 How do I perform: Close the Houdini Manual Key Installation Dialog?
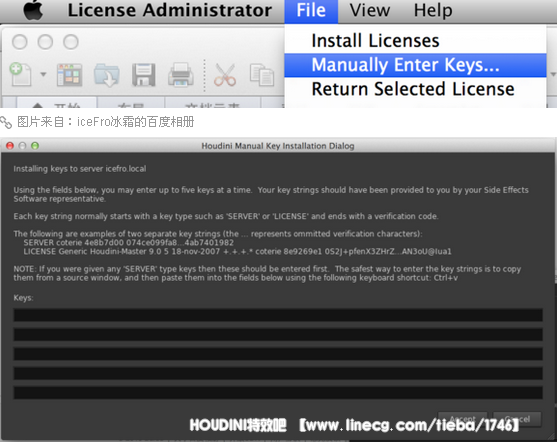tap(10, 146)
